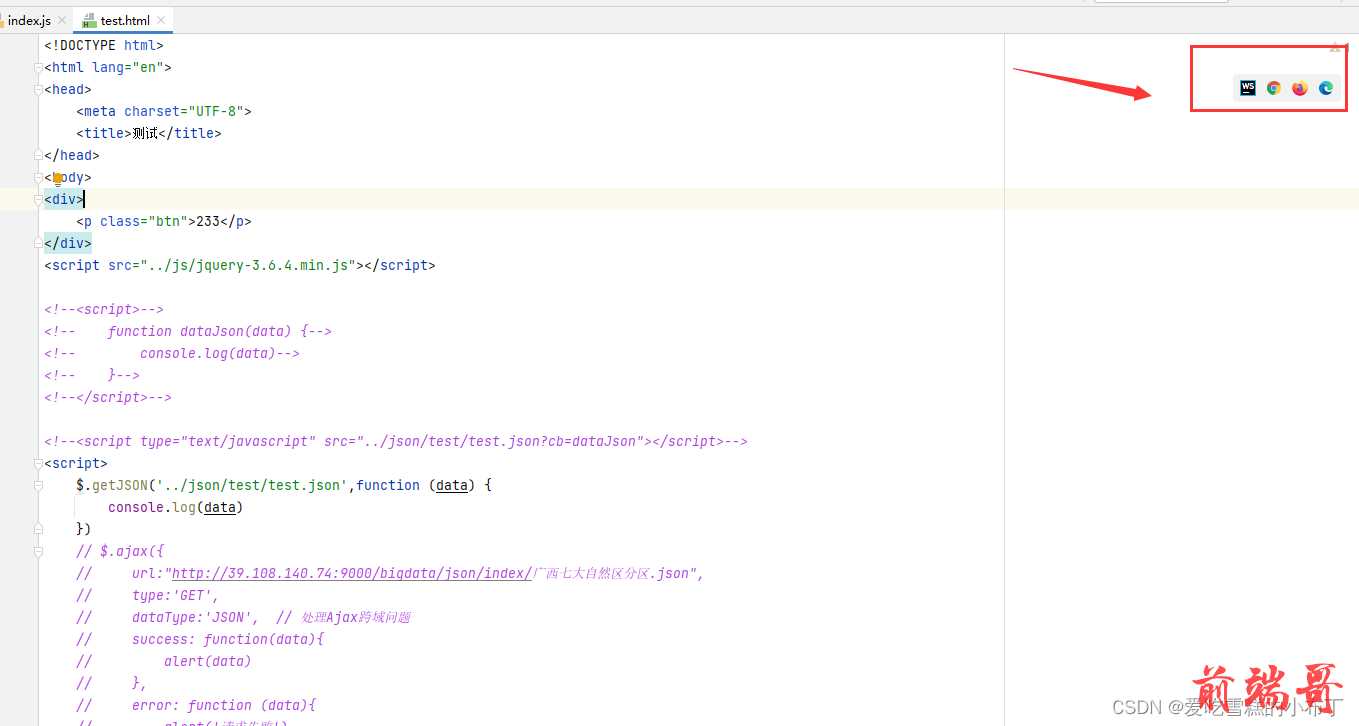Open test.html in Chrome browser
This screenshot has width=1359, height=726.
[1273, 88]
